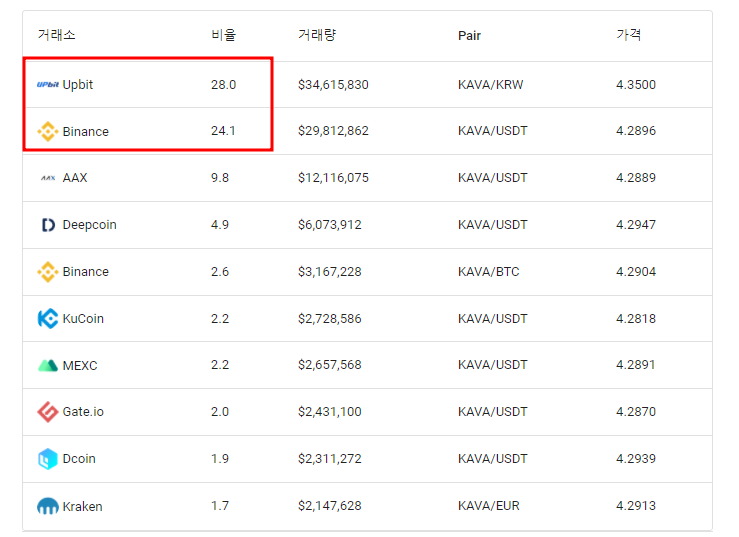The width and height of the screenshot is (739, 537).
Task: Click the 4.2939 price value
Action: click(636, 459)
